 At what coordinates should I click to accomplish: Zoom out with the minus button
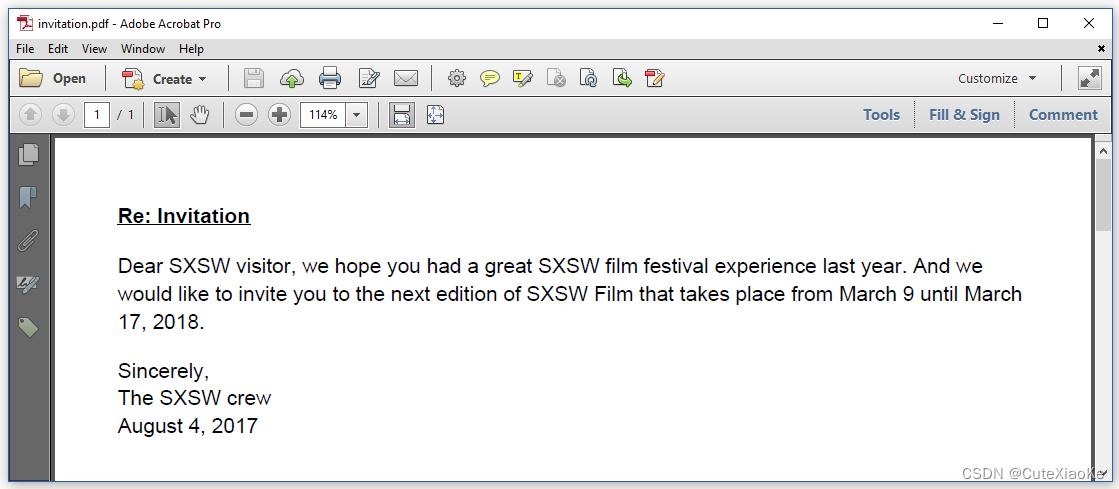[x=246, y=114]
